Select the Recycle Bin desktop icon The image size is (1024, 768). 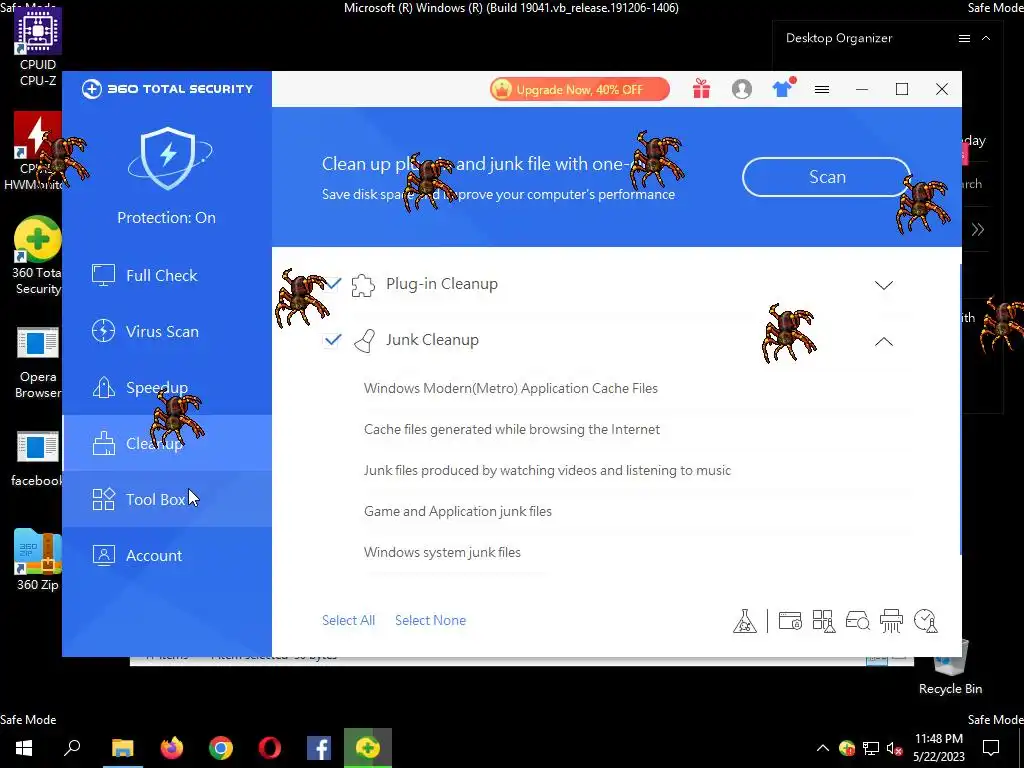tap(950, 666)
